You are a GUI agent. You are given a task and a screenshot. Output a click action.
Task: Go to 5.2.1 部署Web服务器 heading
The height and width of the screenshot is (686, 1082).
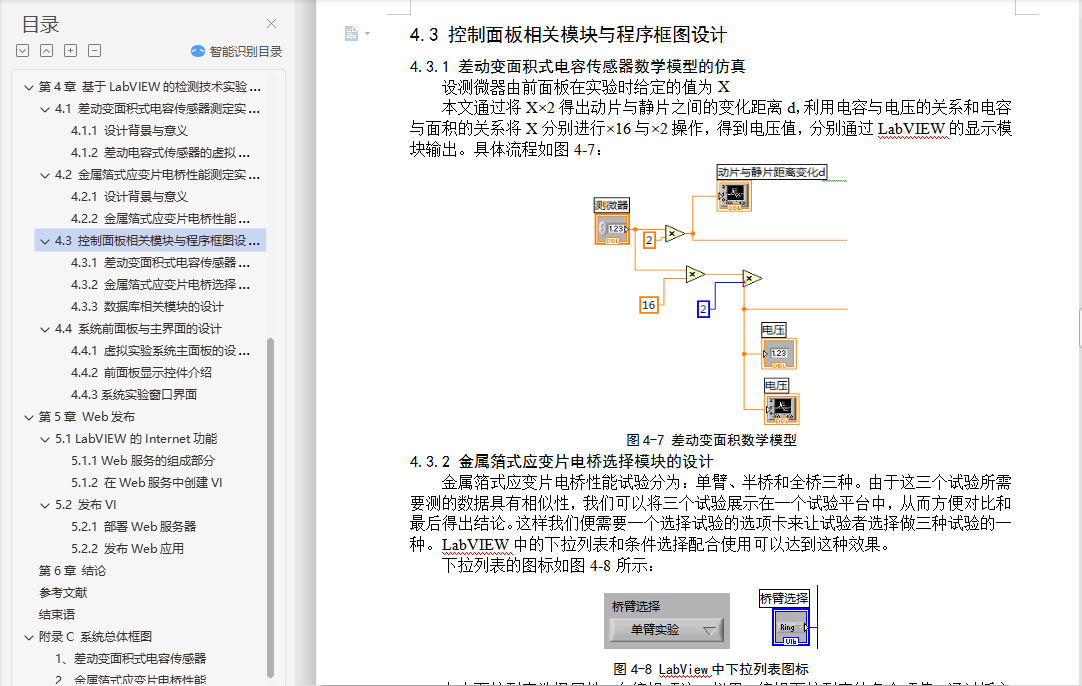[133, 527]
